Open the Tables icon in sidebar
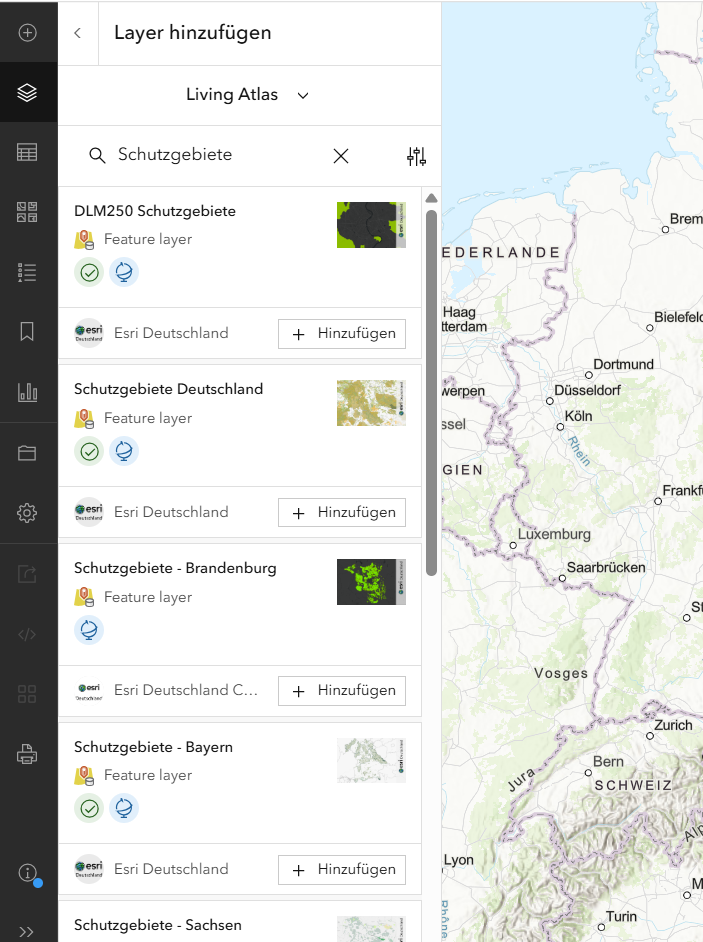This screenshot has width=703, height=942. (28, 152)
